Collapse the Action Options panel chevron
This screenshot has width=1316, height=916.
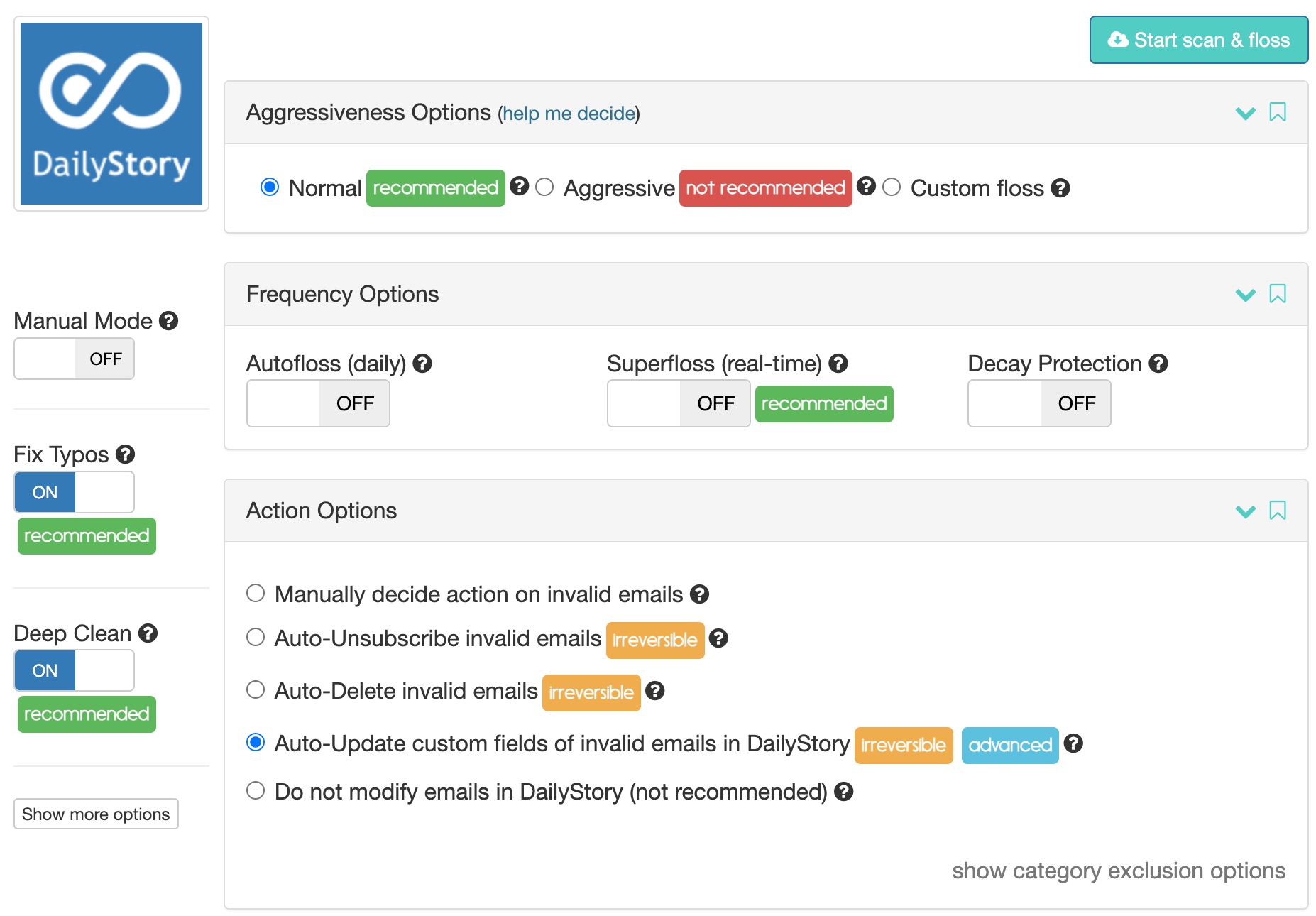tap(1245, 511)
